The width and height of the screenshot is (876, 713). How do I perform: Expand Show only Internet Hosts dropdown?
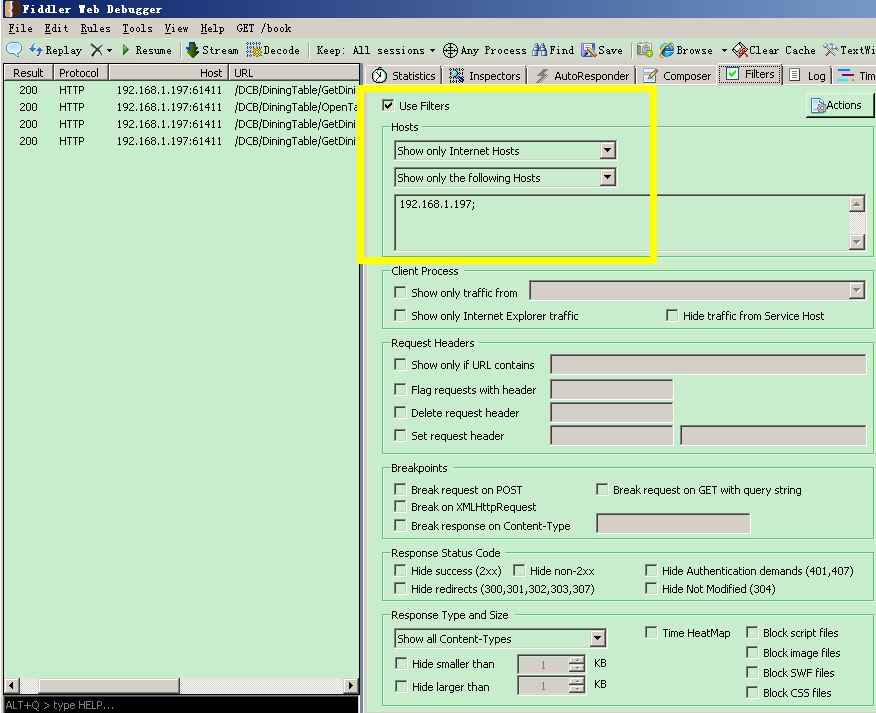[x=607, y=150]
